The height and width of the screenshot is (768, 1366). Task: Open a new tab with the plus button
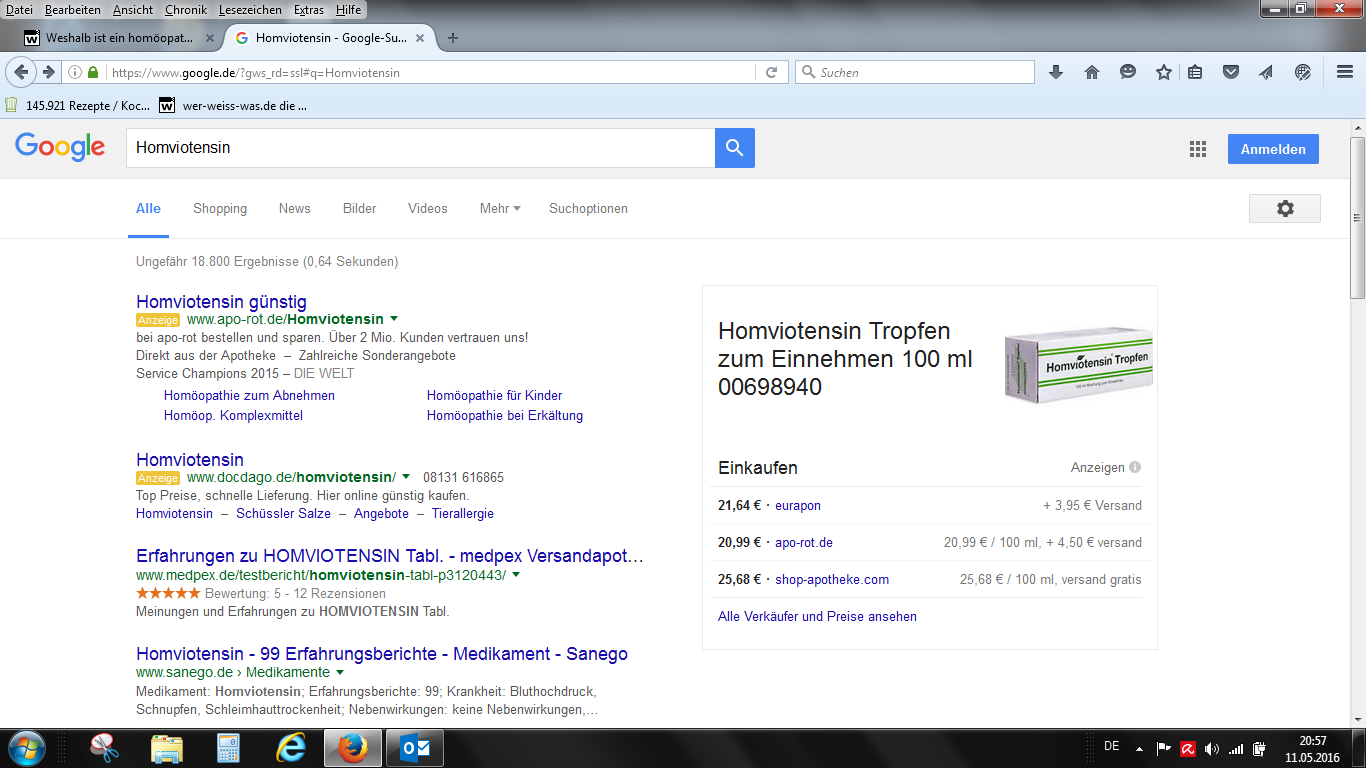pos(453,38)
